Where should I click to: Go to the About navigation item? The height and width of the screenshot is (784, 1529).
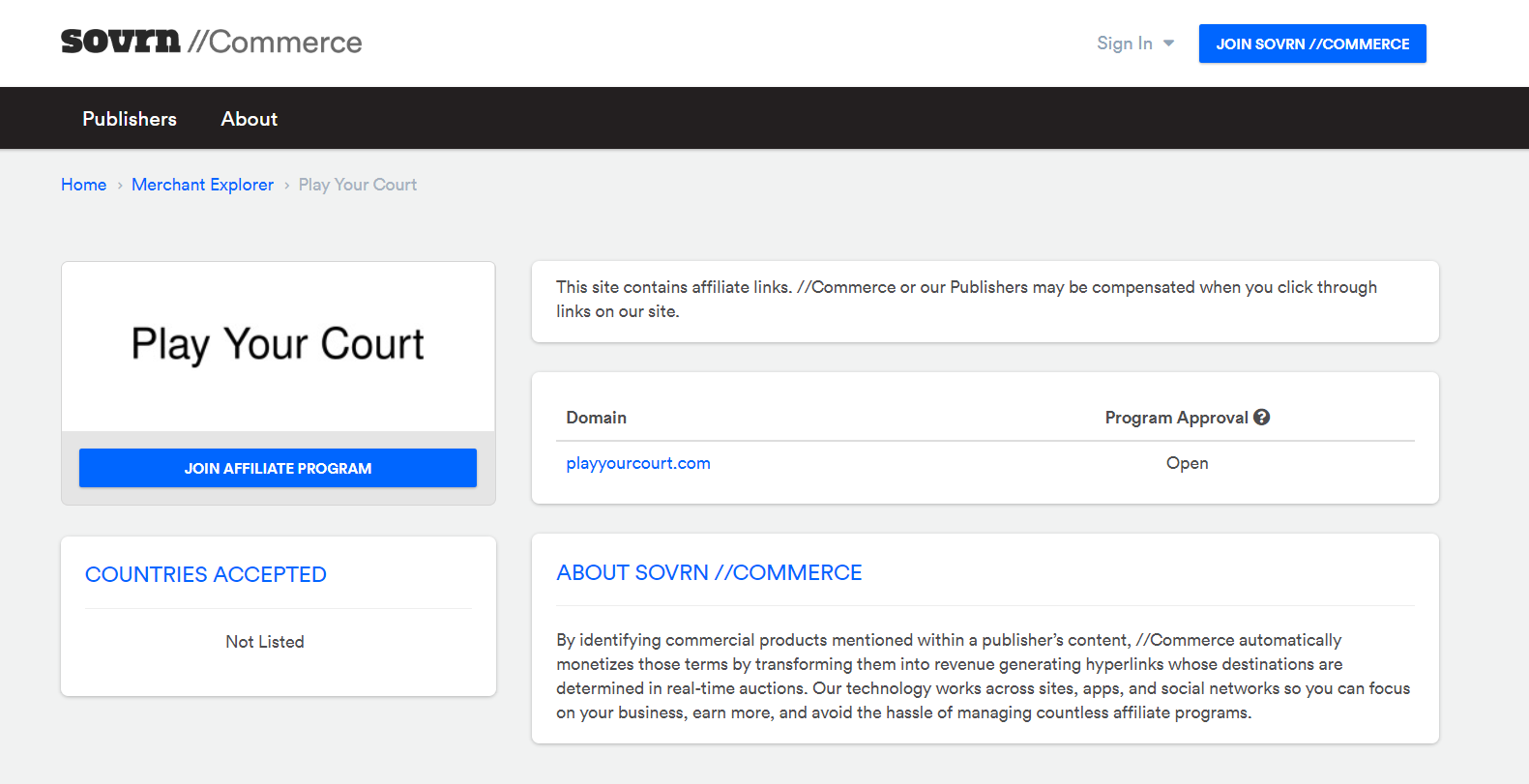click(249, 119)
